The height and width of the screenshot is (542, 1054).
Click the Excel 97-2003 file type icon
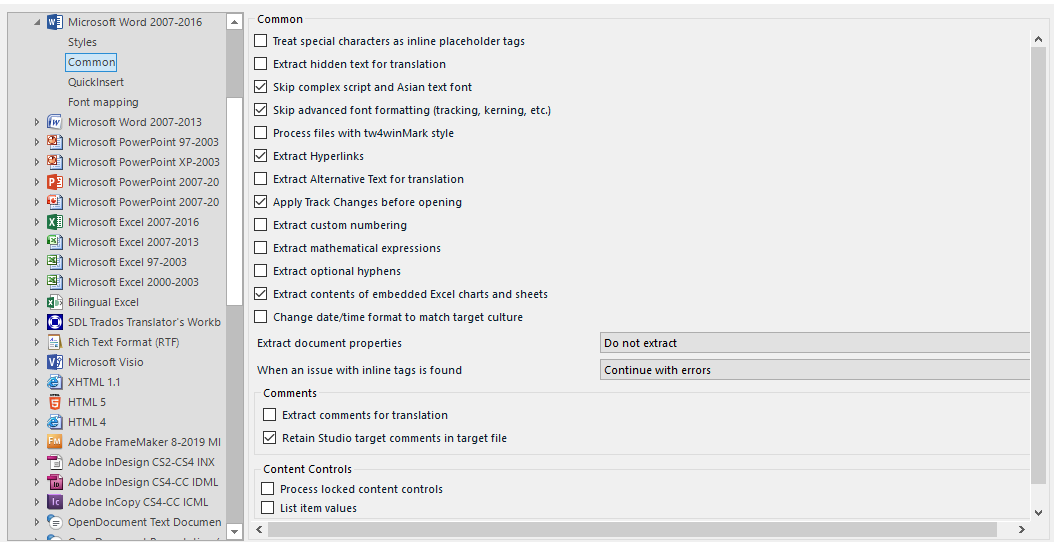55,262
